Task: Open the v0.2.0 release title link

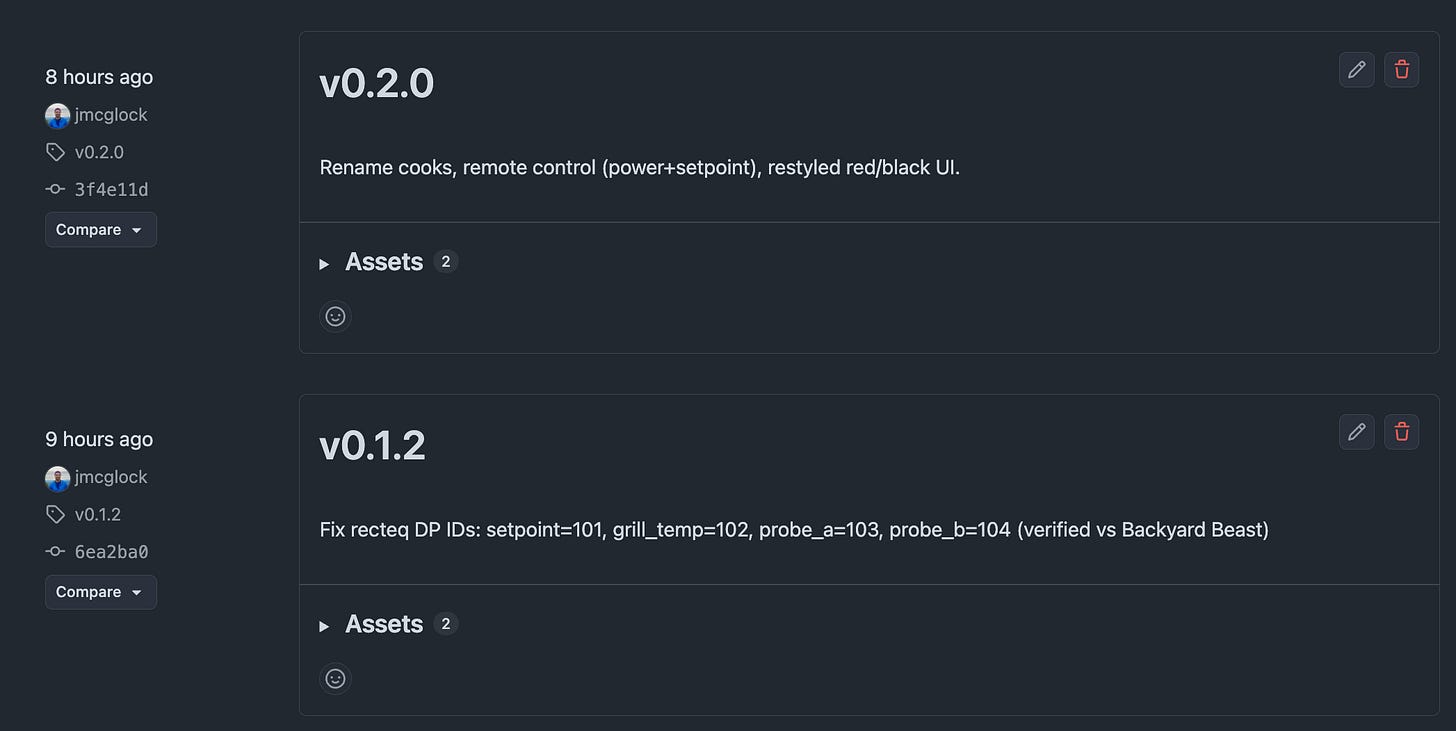Action: pos(377,84)
